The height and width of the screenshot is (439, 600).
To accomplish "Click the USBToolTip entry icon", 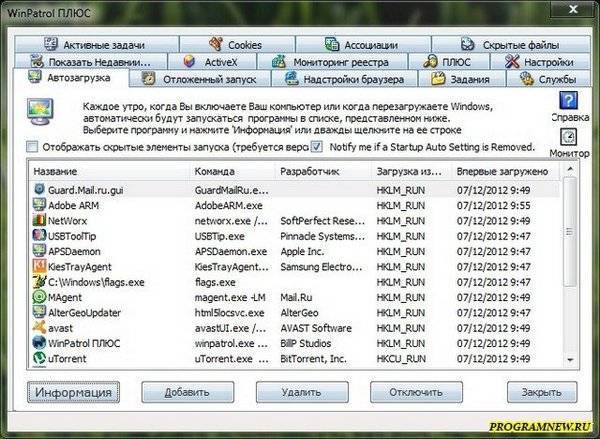I will coord(39,235).
